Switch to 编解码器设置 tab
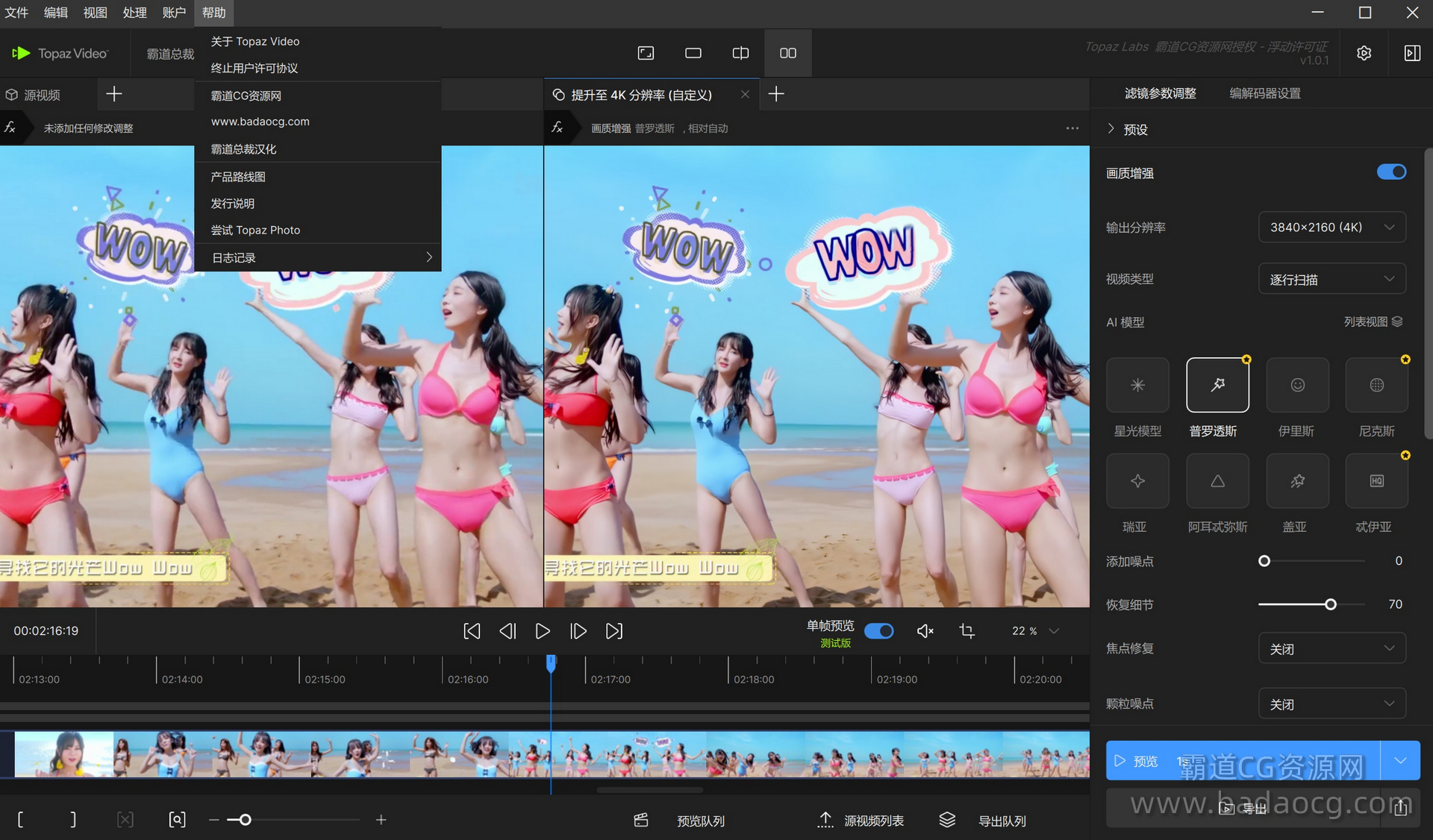 1264,93
